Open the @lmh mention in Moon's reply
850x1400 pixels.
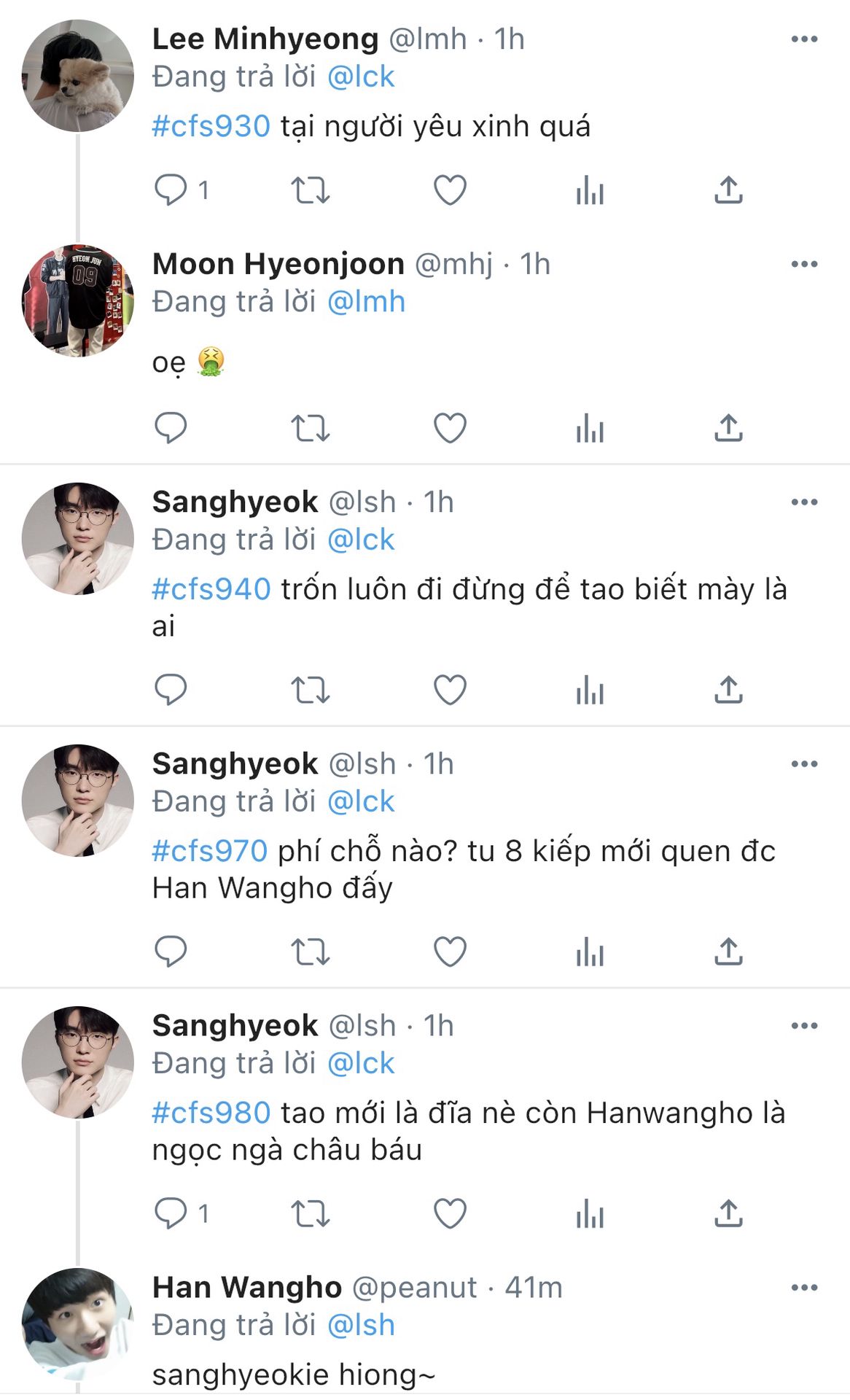pos(366,302)
